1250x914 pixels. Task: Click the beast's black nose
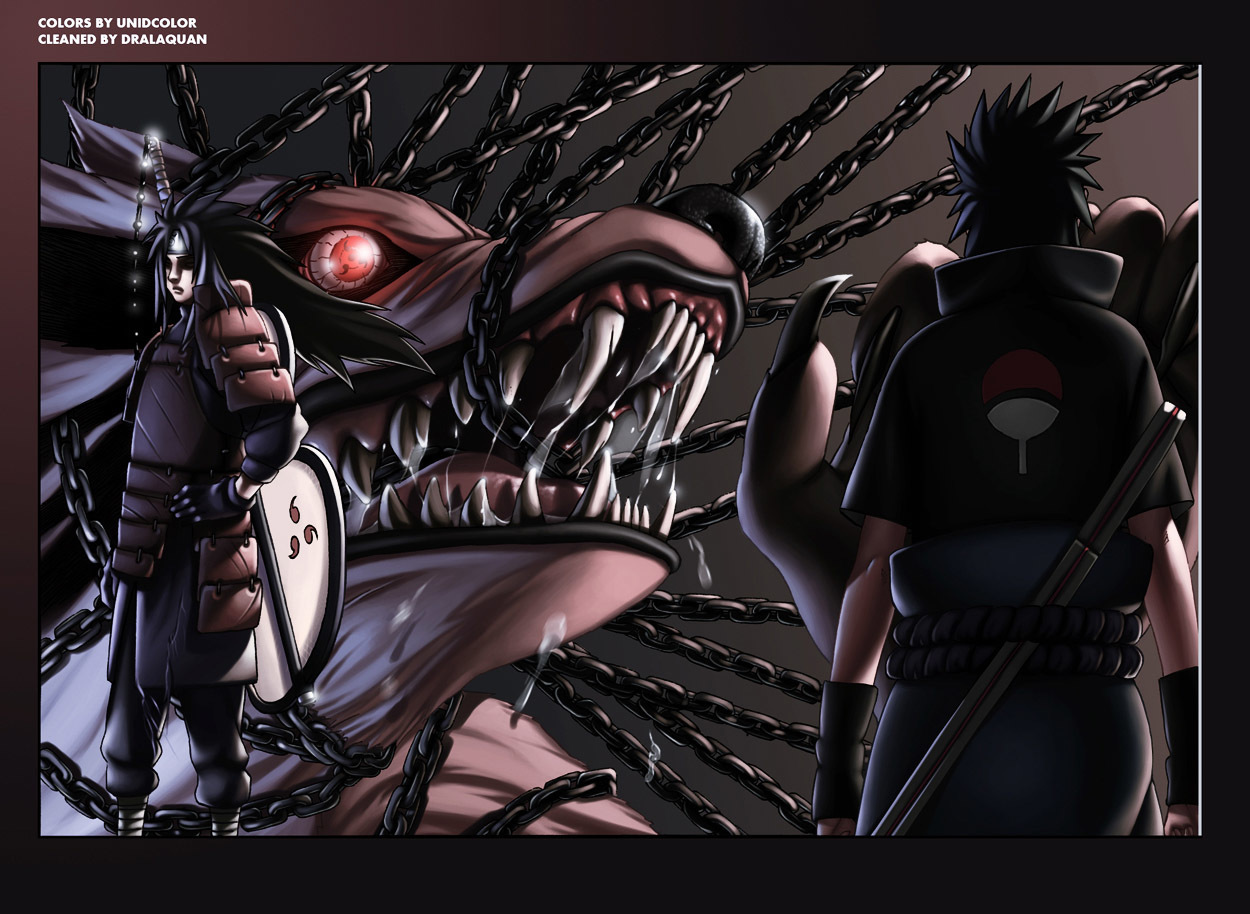click(718, 219)
